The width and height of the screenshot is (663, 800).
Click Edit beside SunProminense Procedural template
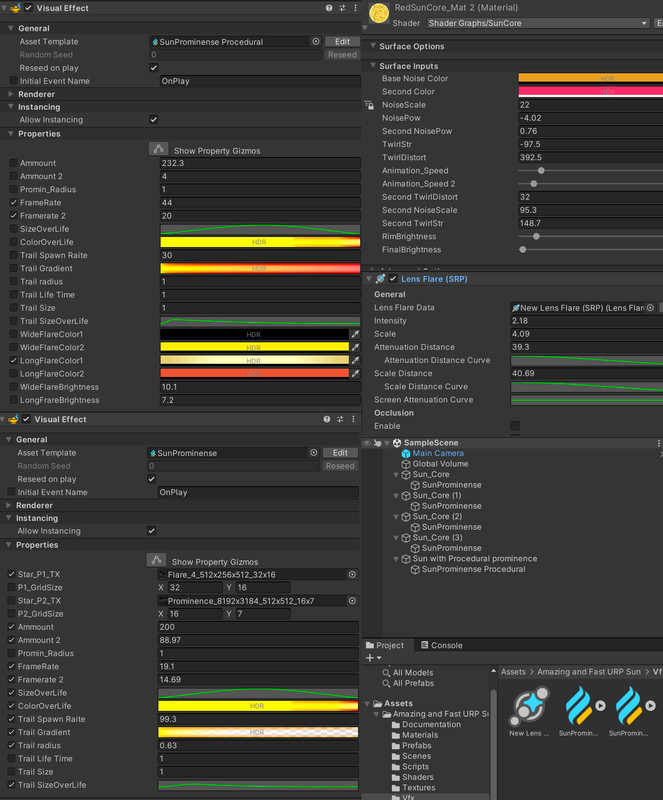pyautogui.click(x=342, y=41)
